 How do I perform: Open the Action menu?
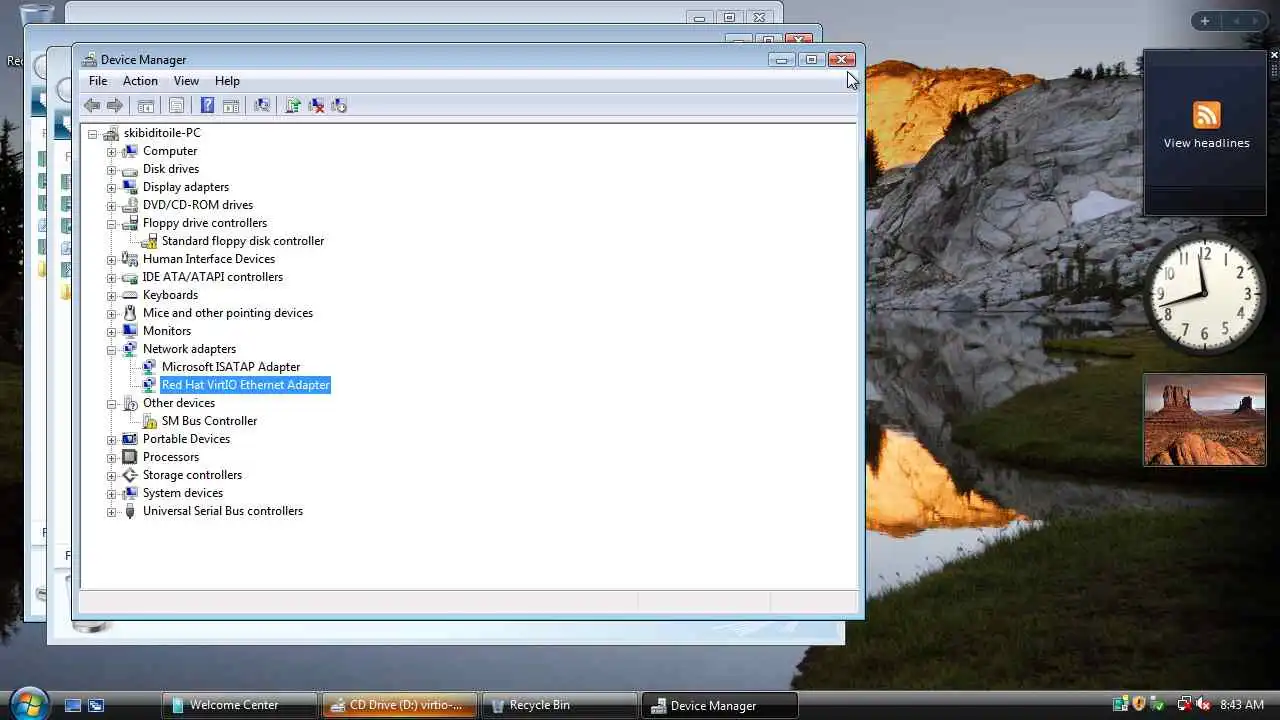[140, 81]
